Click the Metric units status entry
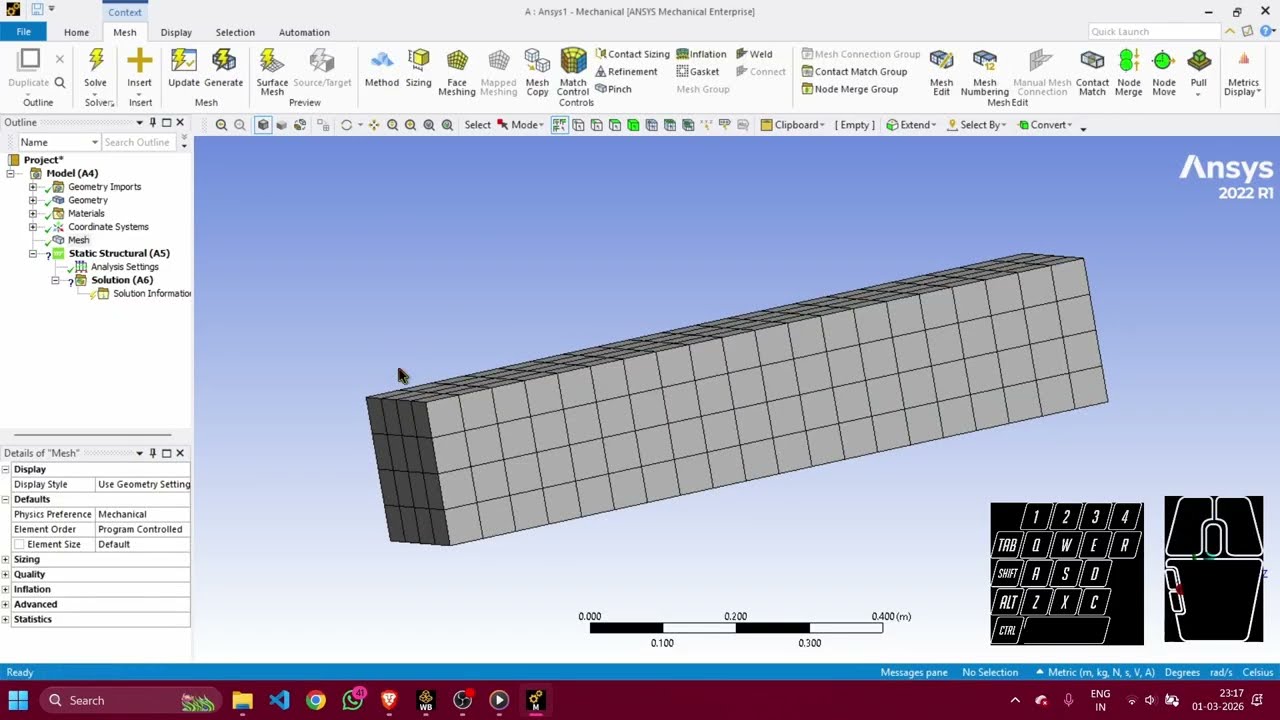1280x720 pixels. click(1096, 672)
